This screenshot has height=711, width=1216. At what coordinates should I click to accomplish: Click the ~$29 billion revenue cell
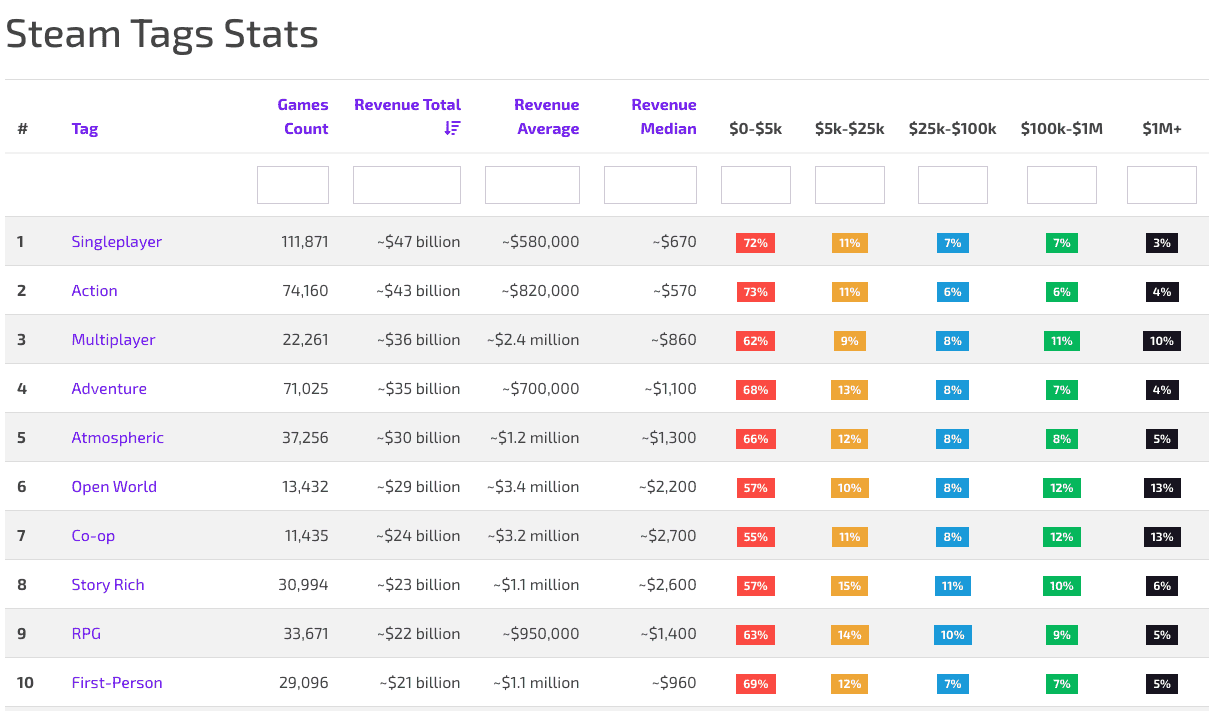419,487
